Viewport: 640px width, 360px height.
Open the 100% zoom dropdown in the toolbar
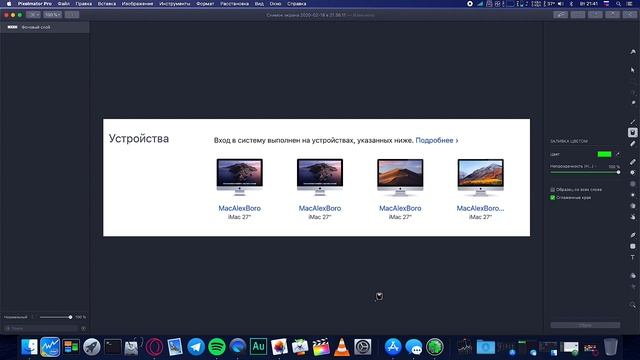(53, 15)
